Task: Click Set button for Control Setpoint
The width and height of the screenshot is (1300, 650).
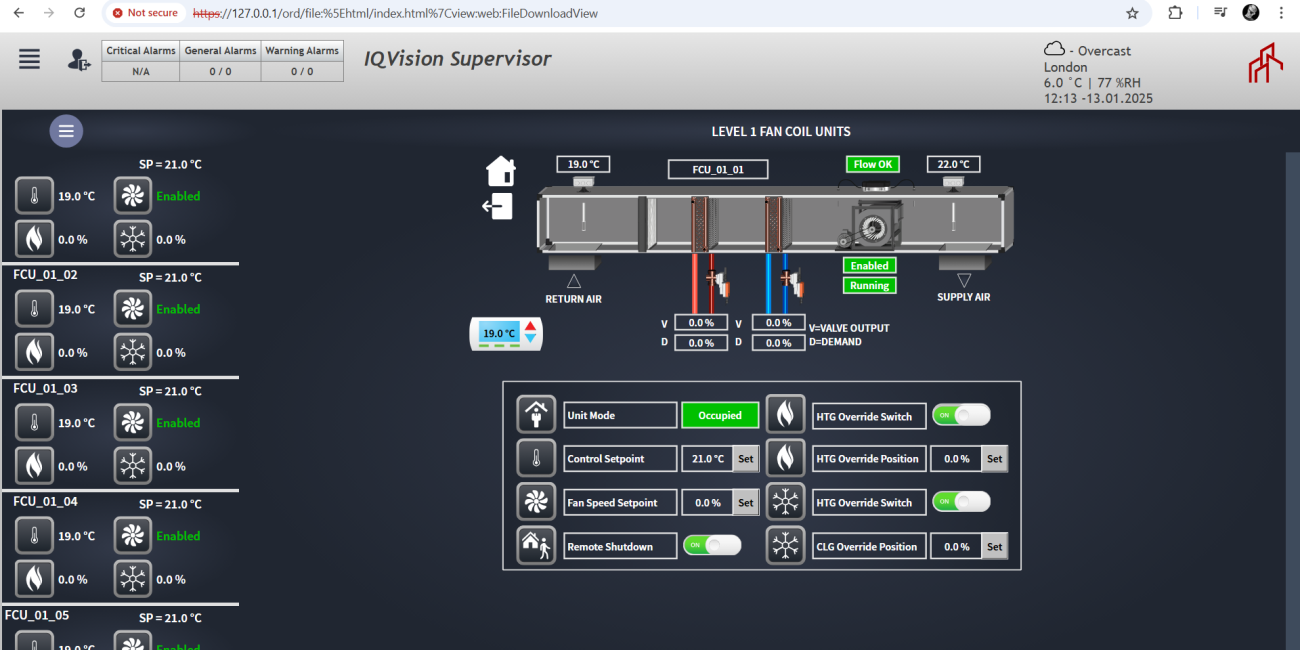Action: pos(746,459)
